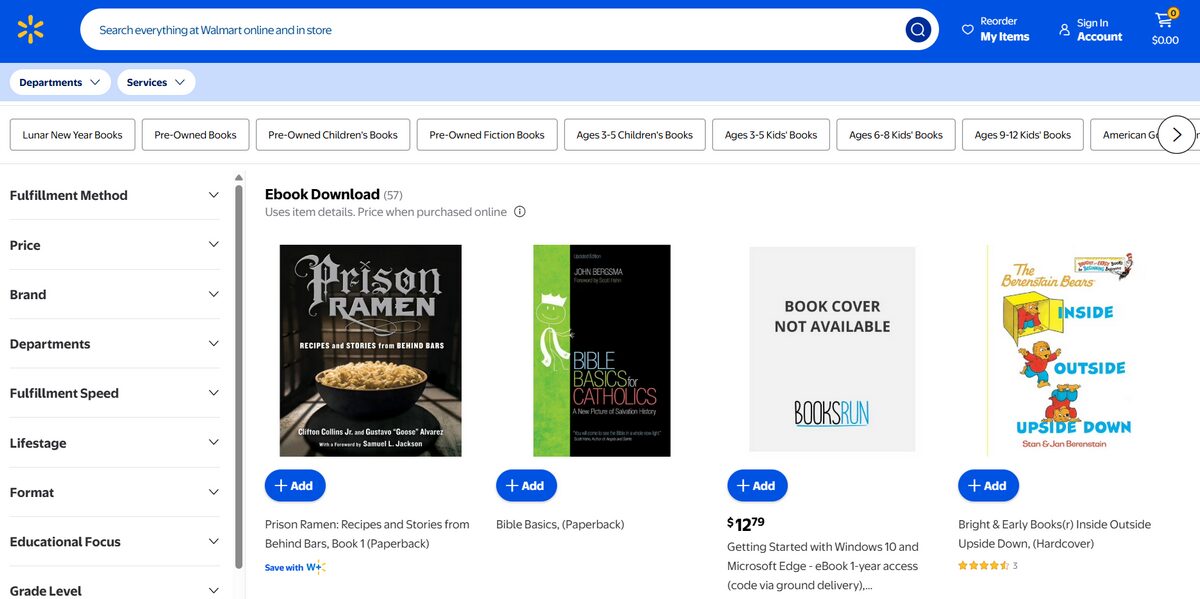The image size is (1200, 599).
Task: Expand the Price filter
Action: 114,245
